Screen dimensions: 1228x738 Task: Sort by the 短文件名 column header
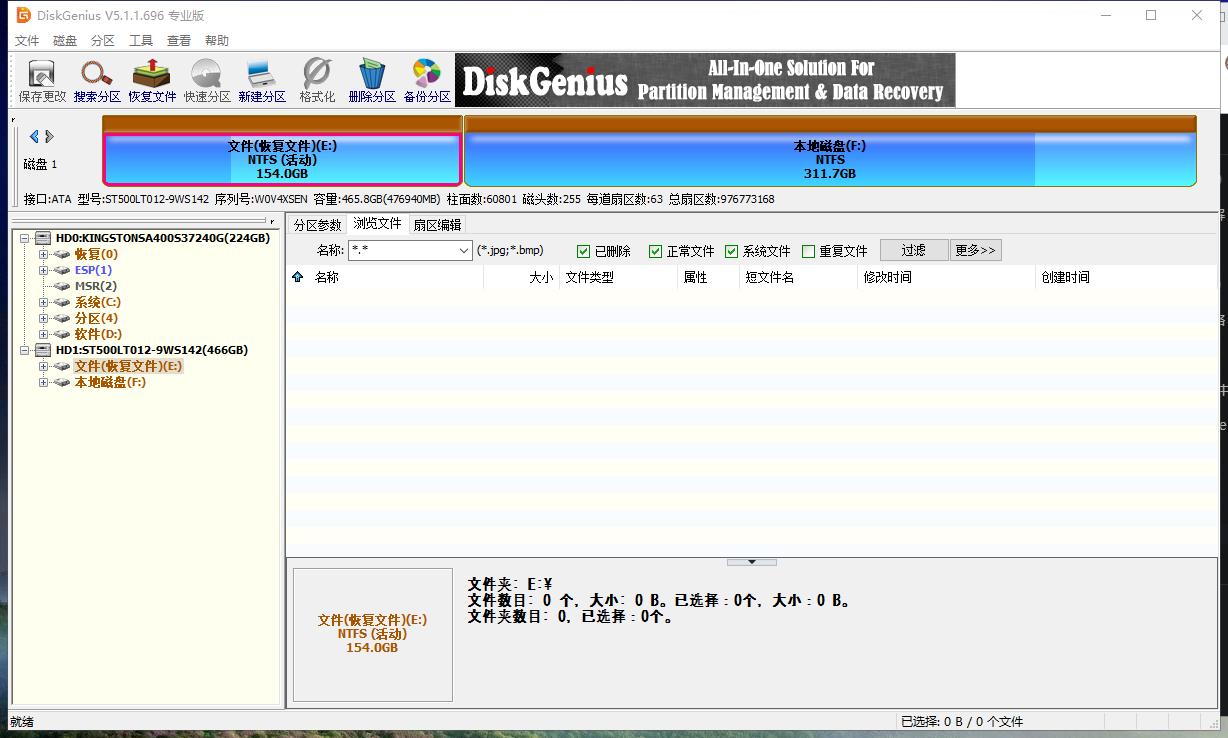coord(798,277)
